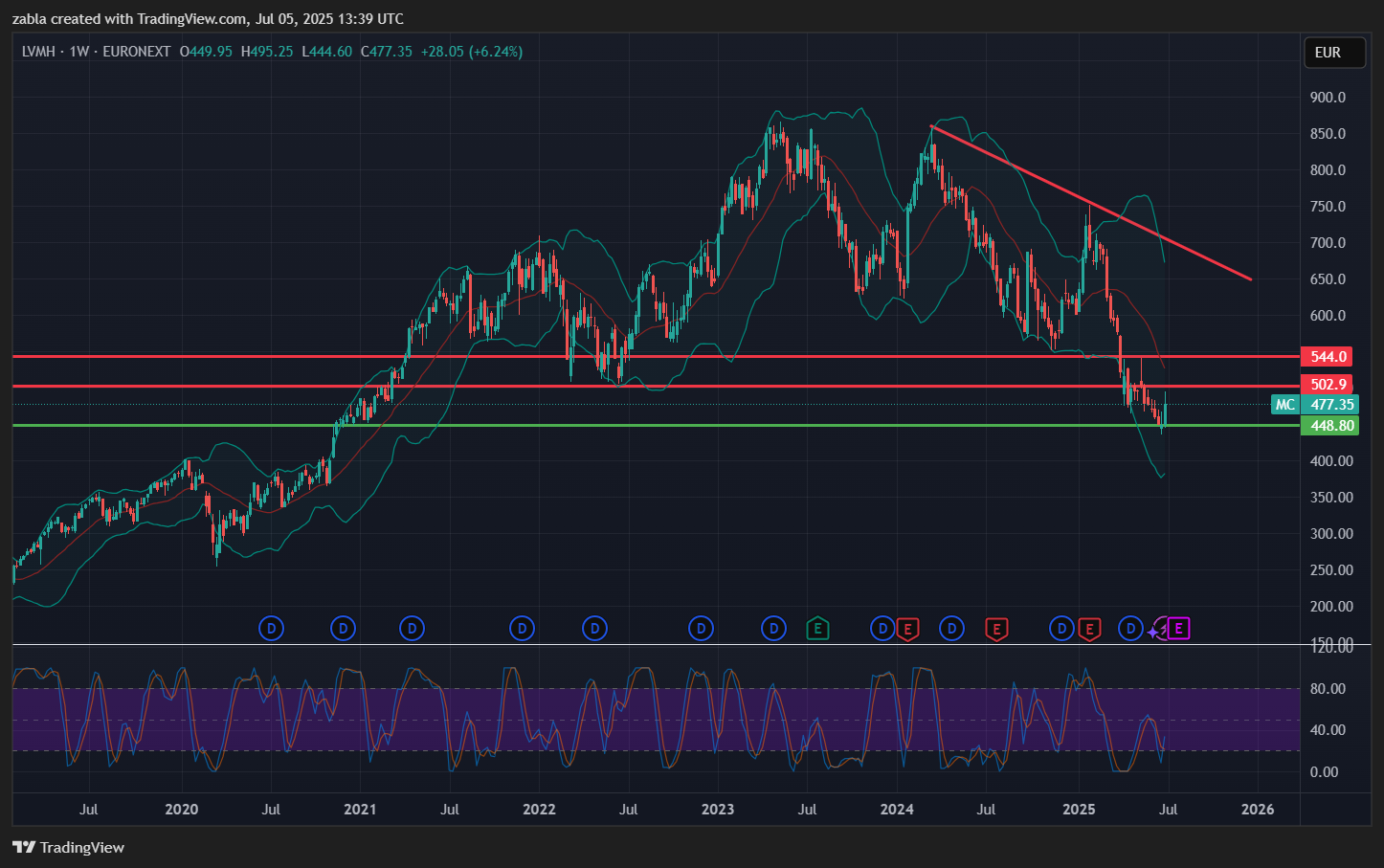Open the dividend marker just before 2025
The height and width of the screenshot is (868, 1384).
(1061, 629)
